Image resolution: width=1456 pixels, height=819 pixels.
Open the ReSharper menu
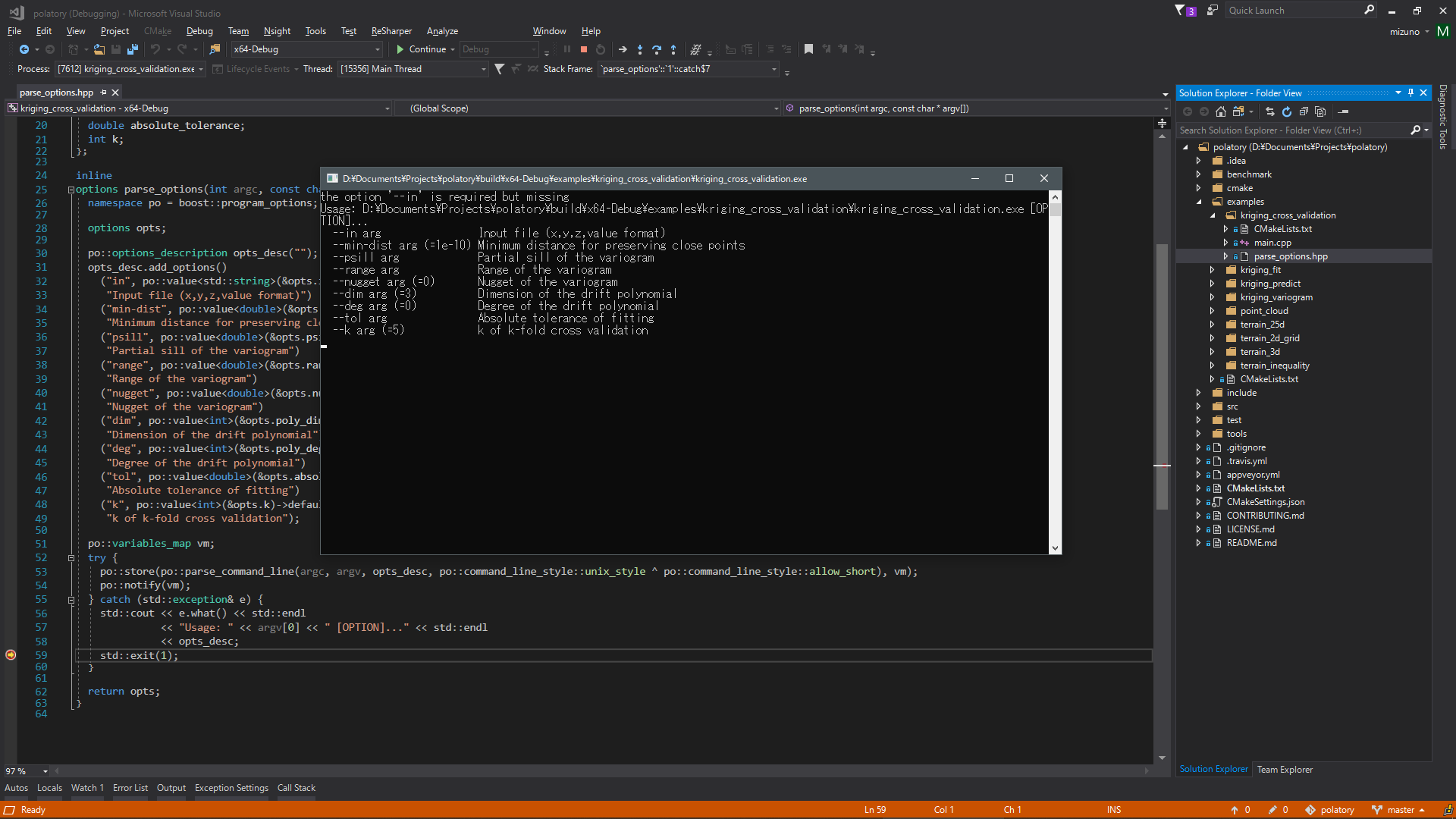point(391,31)
